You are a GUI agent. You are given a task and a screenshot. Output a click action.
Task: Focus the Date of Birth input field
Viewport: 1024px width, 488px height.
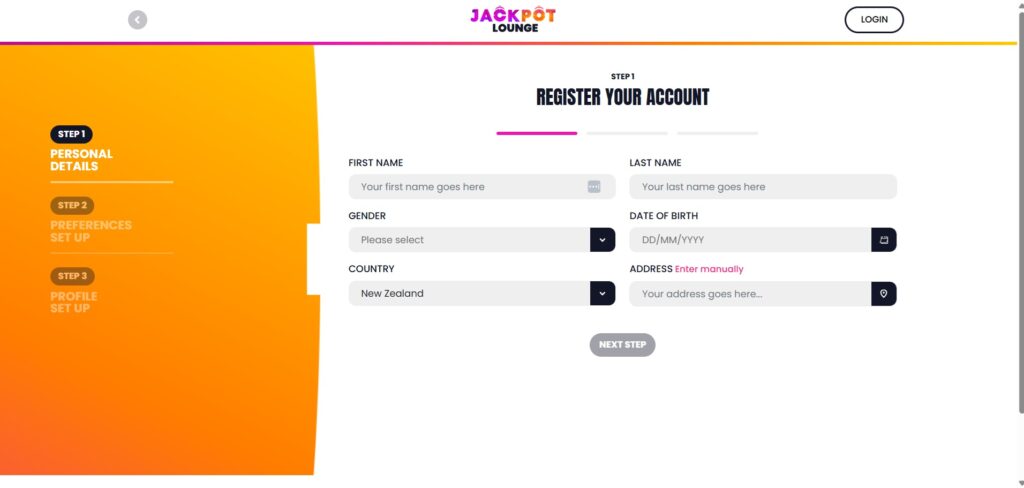point(750,240)
